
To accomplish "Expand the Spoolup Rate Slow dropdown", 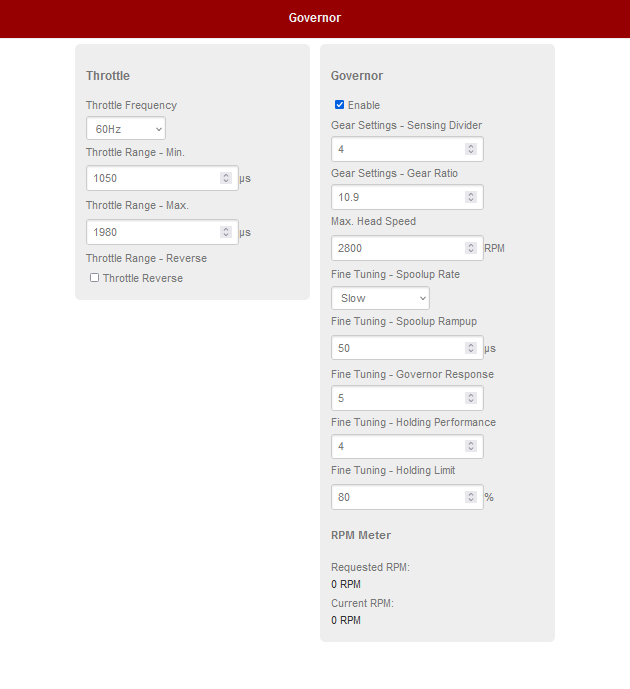I will pos(380,298).
